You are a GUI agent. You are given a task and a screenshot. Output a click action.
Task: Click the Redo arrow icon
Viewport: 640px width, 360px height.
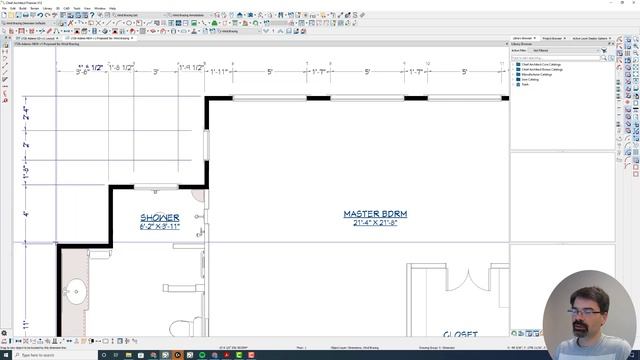[47, 15]
